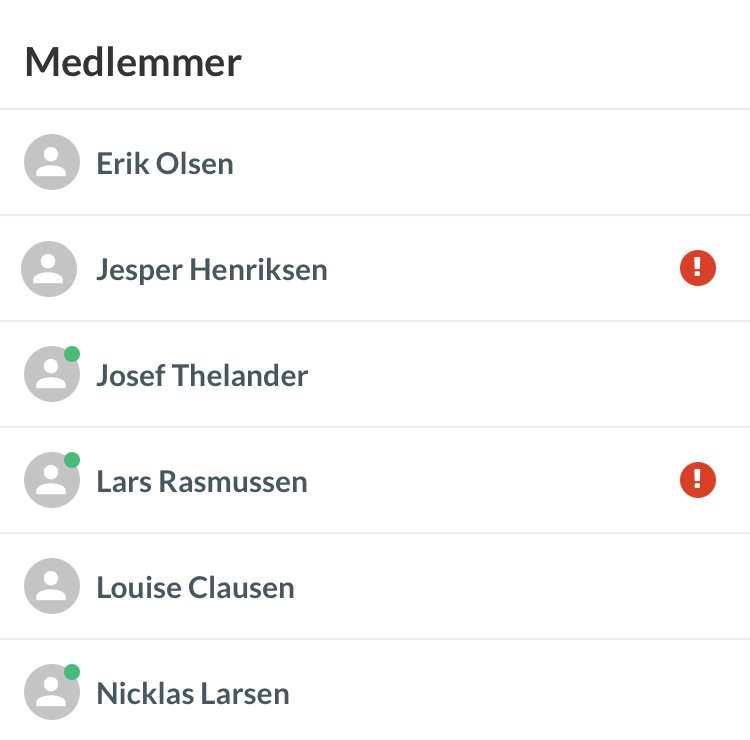
Task: Click Erik Olsen's avatar icon
Action: [51, 162]
